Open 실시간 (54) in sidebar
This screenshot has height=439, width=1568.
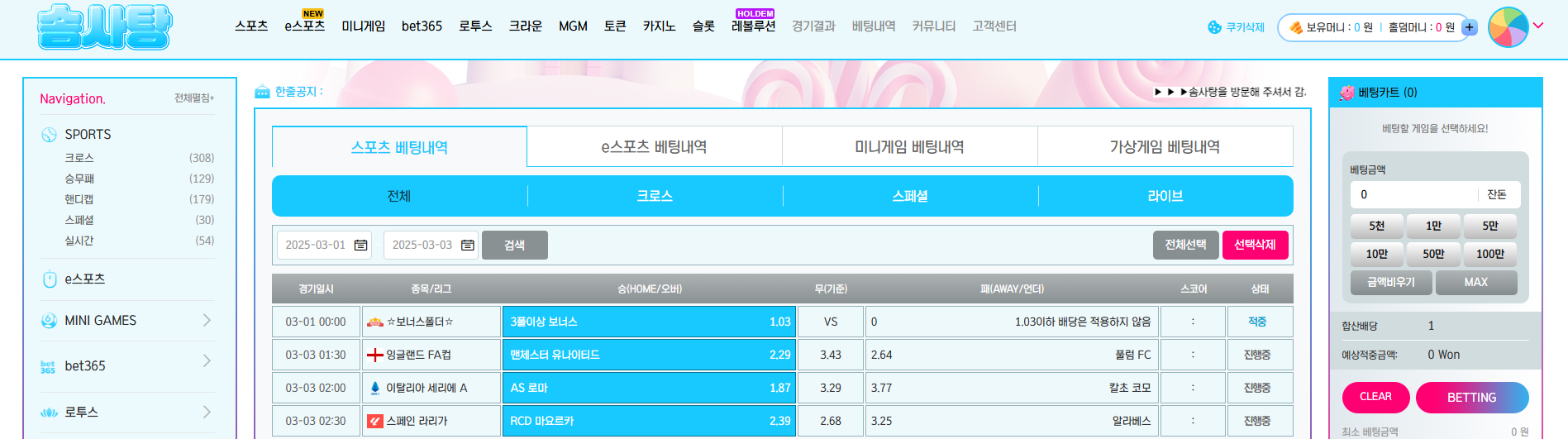coord(139,241)
